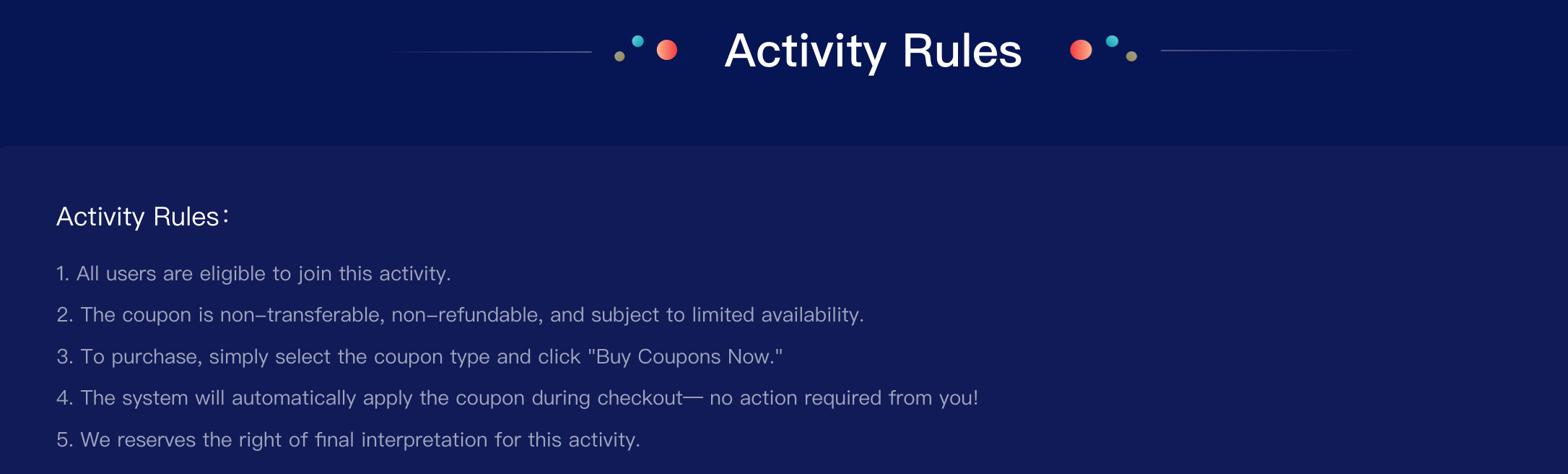Click the red dot left of heading
This screenshot has width=1568, height=474.
[667, 50]
